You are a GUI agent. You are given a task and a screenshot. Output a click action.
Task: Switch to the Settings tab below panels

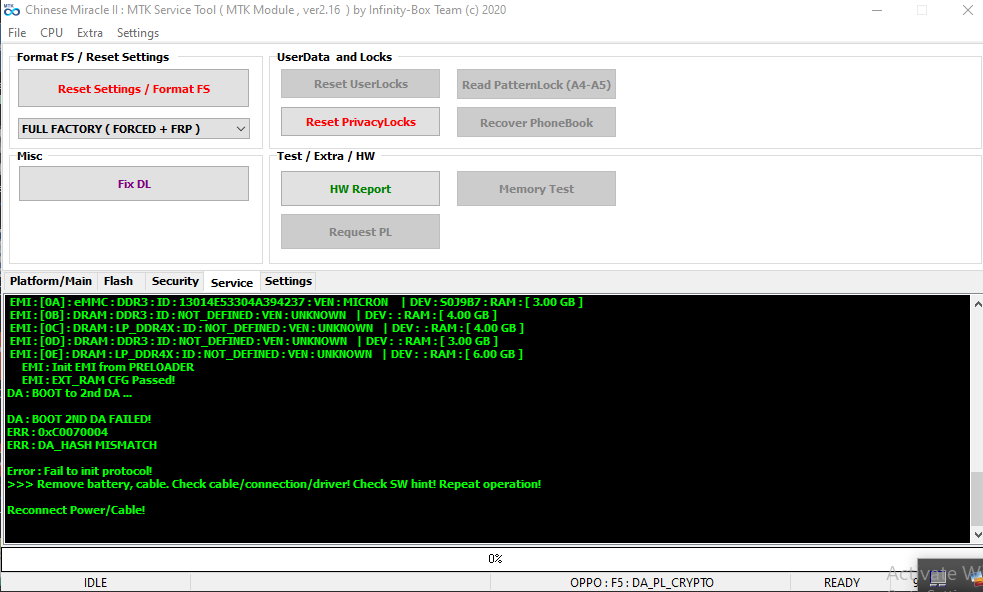click(x=288, y=281)
